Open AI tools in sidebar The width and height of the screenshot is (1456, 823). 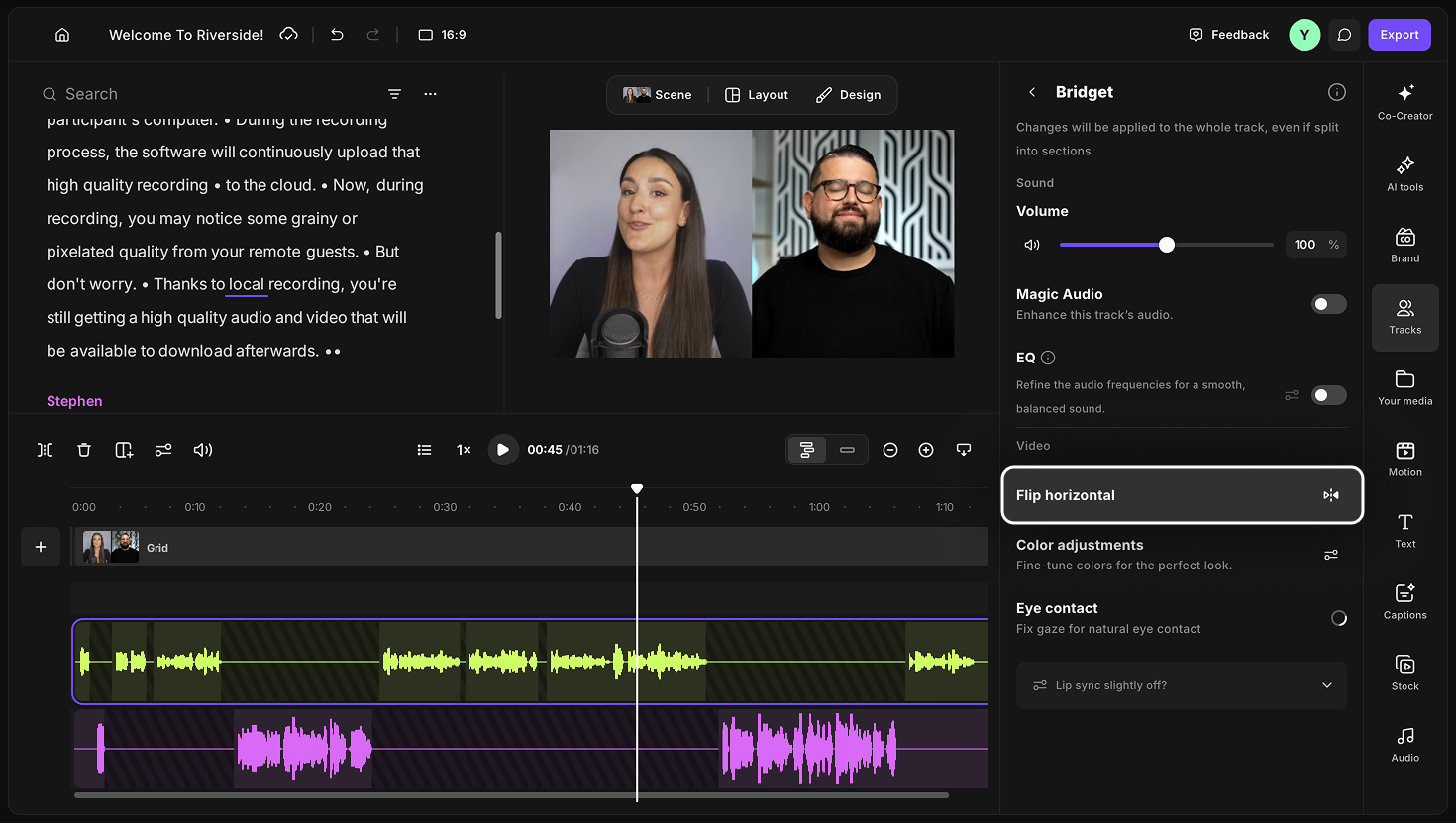coord(1404,173)
